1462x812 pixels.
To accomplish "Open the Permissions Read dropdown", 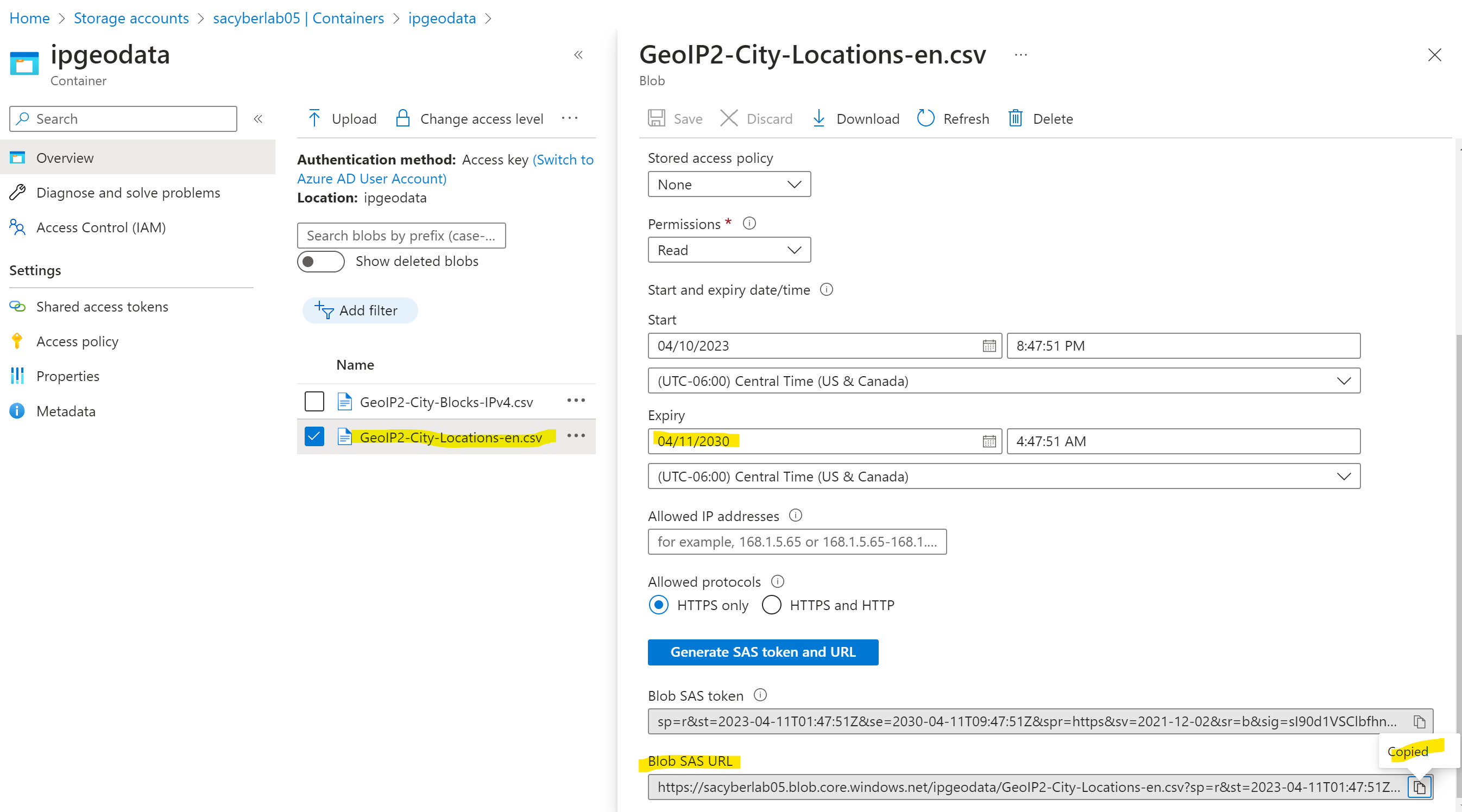I will [x=729, y=250].
